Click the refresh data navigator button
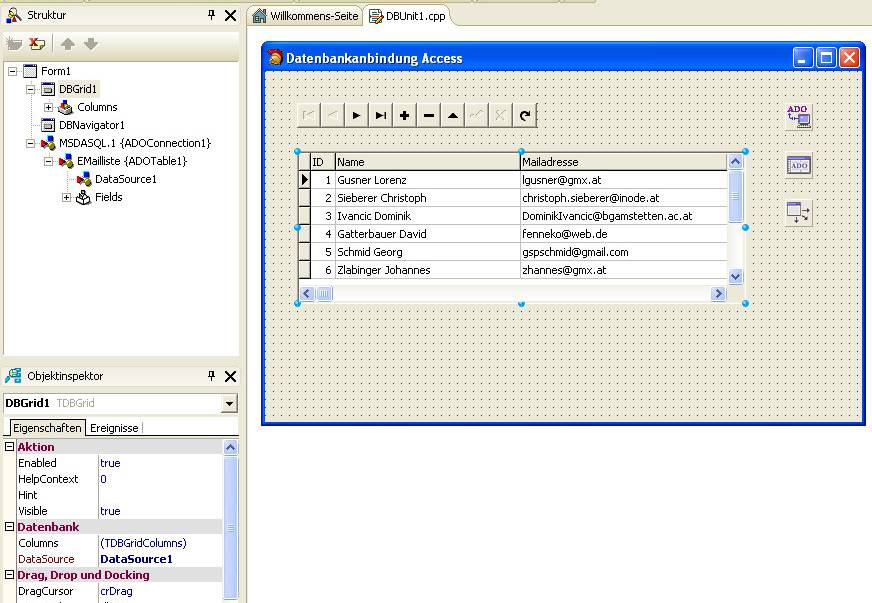Image resolution: width=872 pixels, height=603 pixels. (525, 116)
